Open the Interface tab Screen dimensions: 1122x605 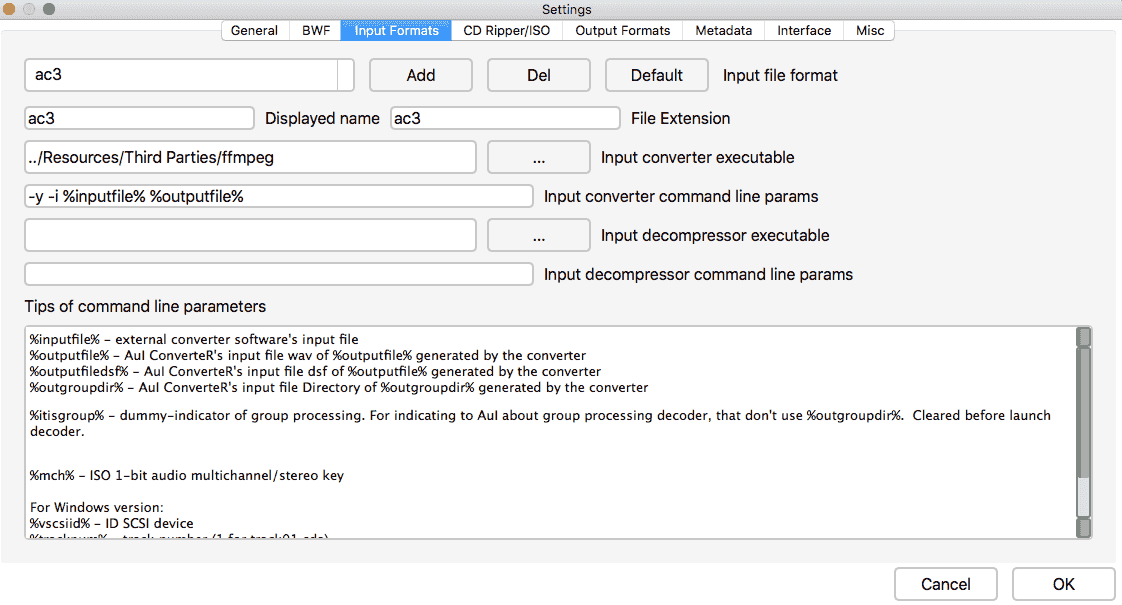pyautogui.click(x=804, y=31)
